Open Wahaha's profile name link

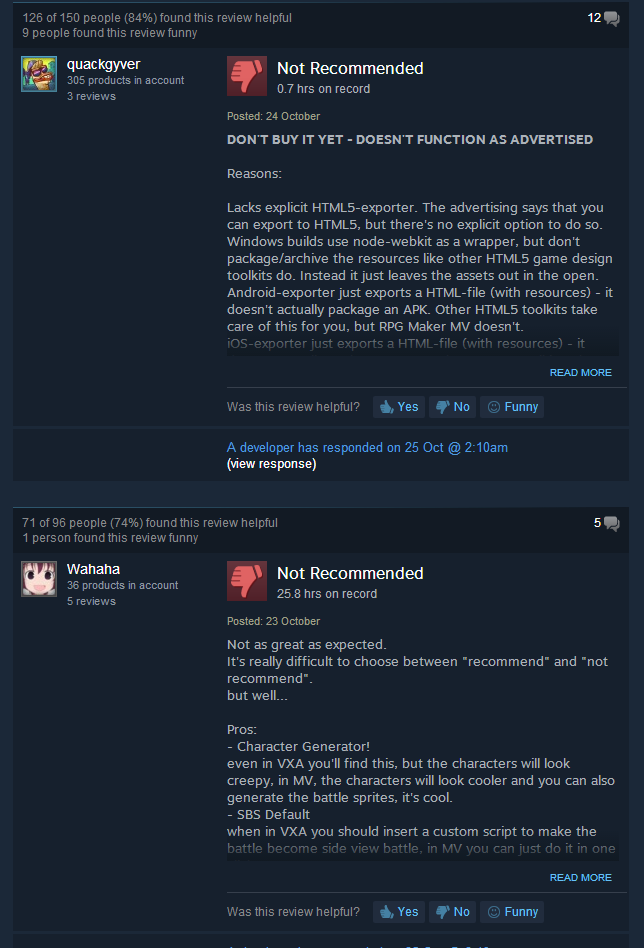(93, 569)
